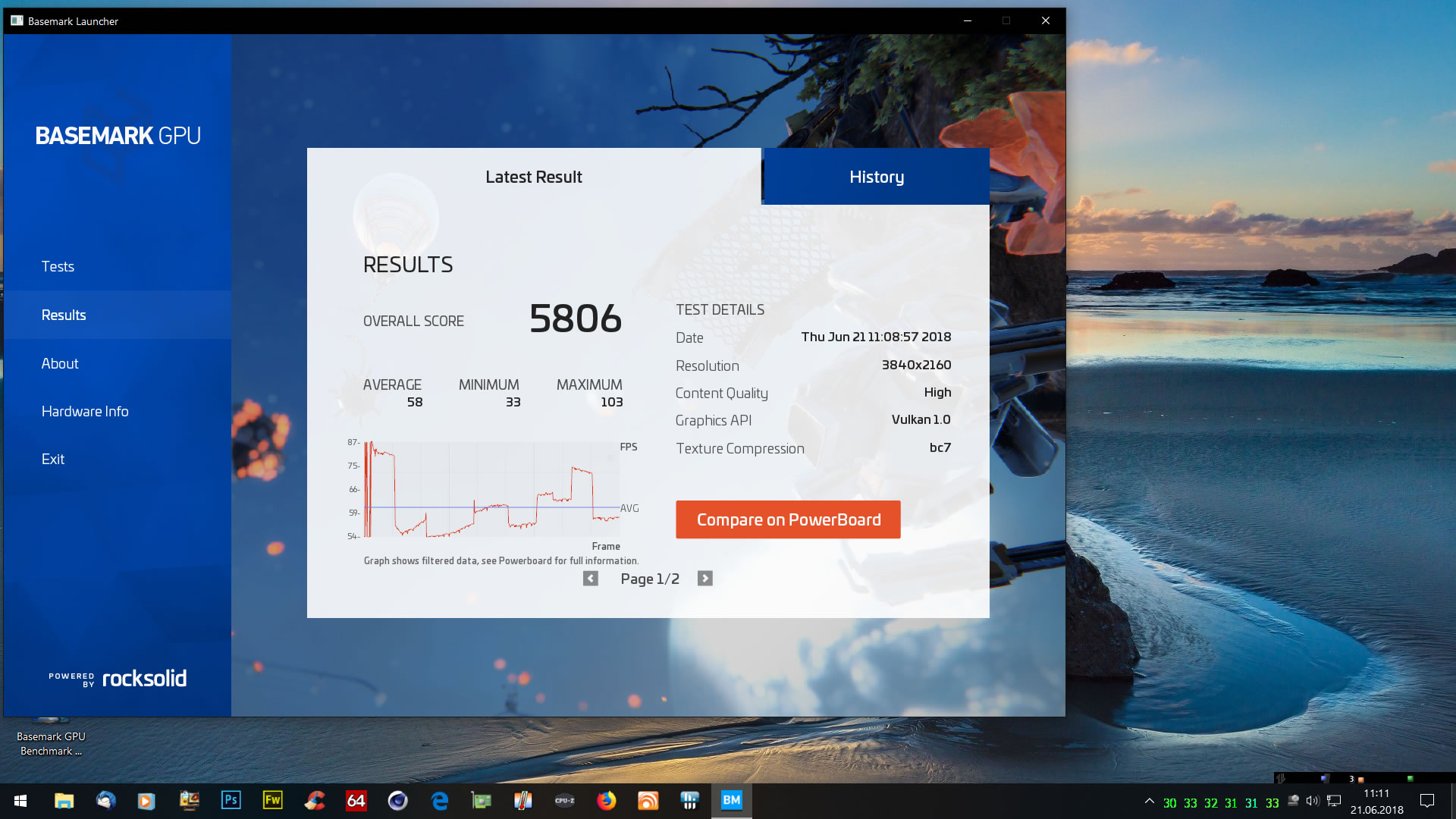The height and width of the screenshot is (819, 1456).
Task: Launch CPU-Z from the taskbar
Action: 564,800
